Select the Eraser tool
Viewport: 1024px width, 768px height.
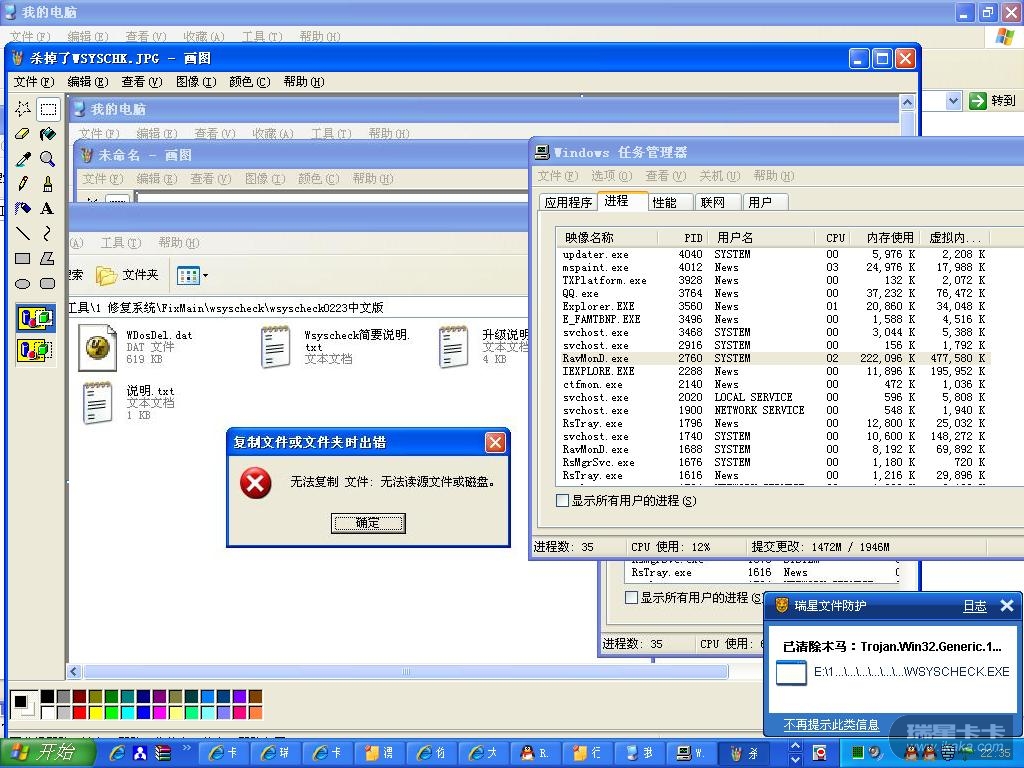pos(23,134)
